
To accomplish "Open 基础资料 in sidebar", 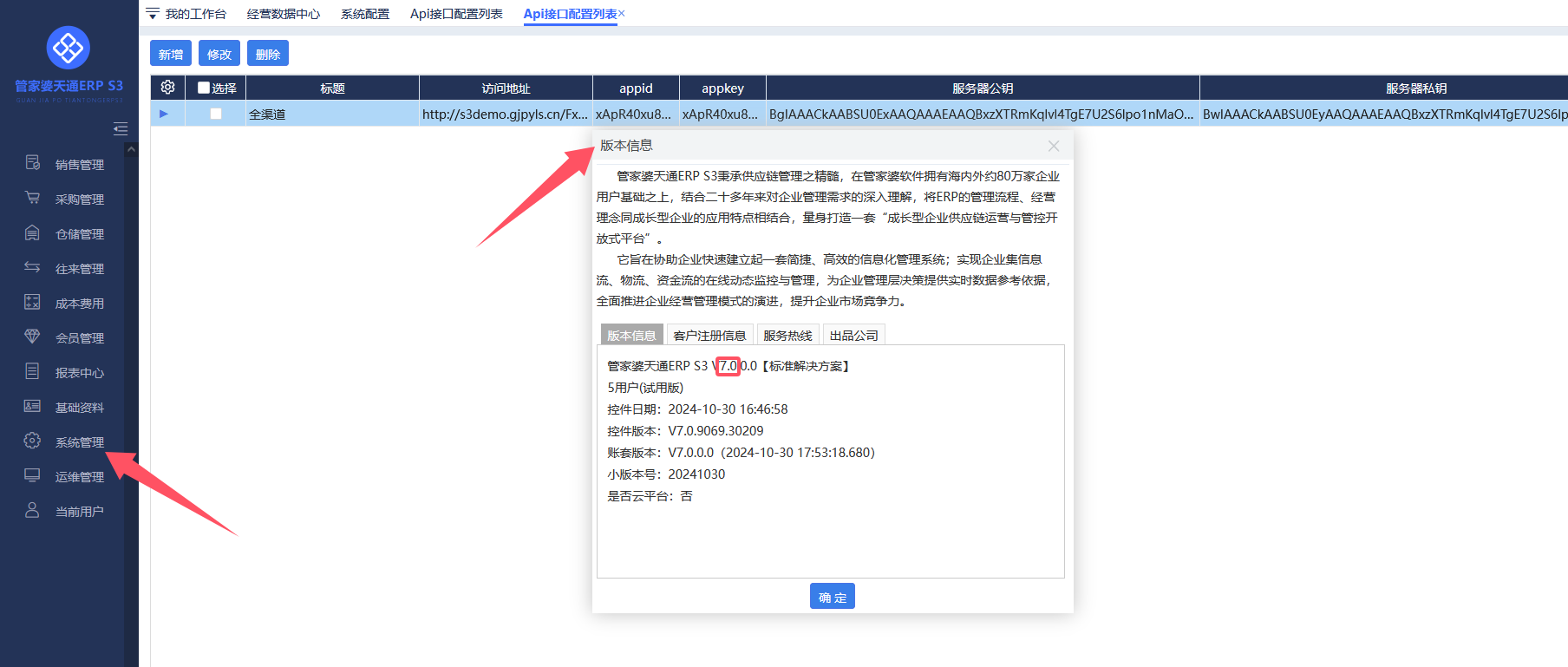I will click(80, 407).
